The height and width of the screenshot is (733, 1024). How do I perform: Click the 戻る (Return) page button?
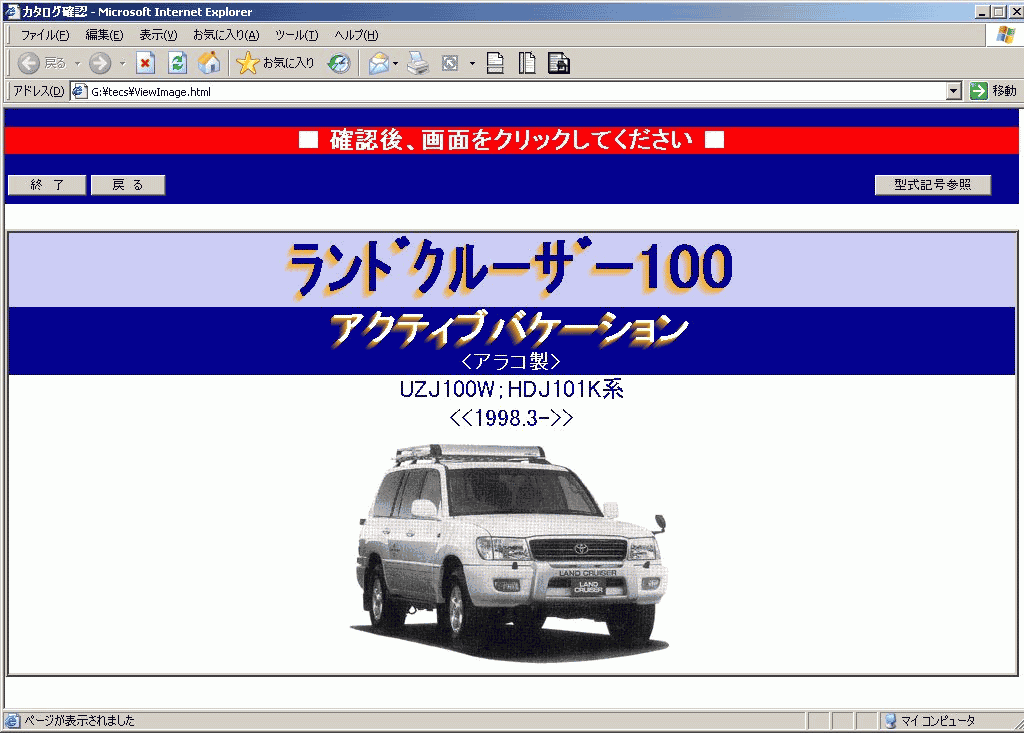(128, 185)
